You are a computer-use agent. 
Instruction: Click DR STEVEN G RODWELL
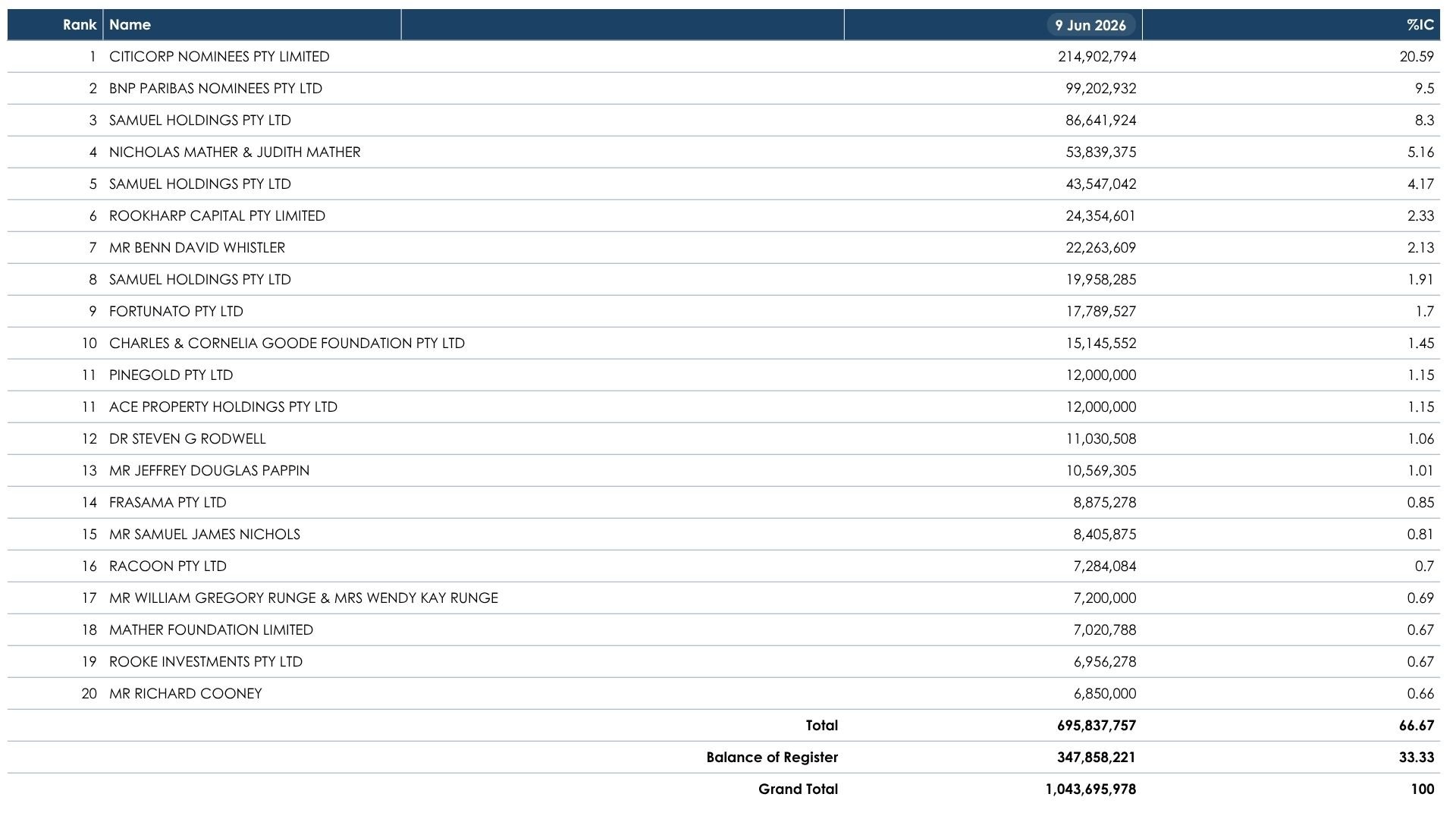[187, 438]
